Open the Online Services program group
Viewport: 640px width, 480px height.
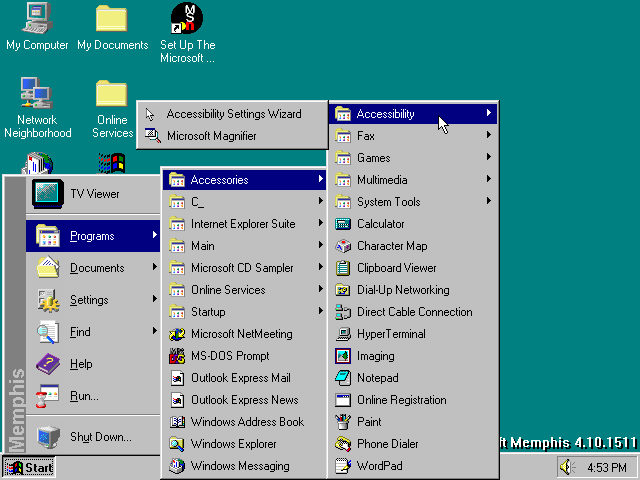coord(244,290)
